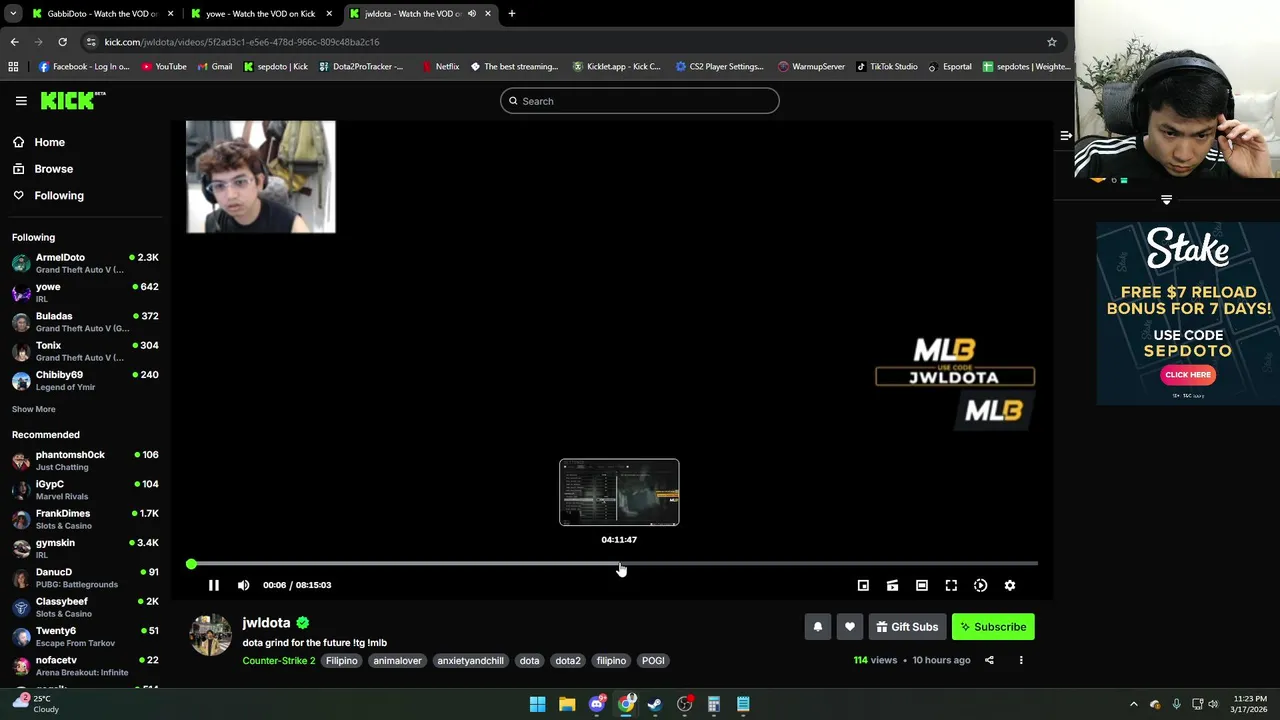
Task: Mute jwldota tab audio icon
Action: (472, 14)
